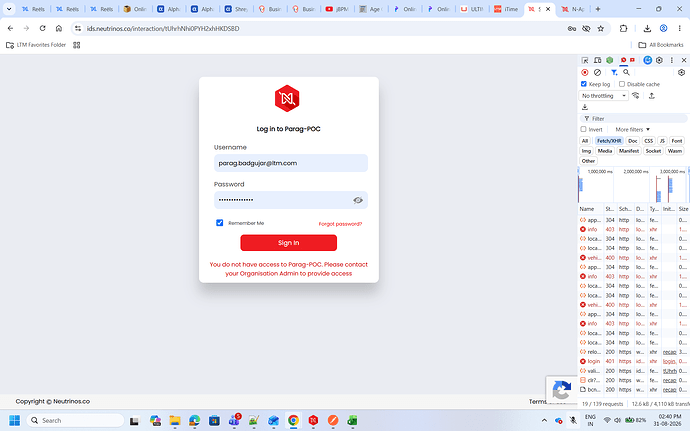Open network search magnifier icon
Screen dimensions: 690x431
coord(626,72)
